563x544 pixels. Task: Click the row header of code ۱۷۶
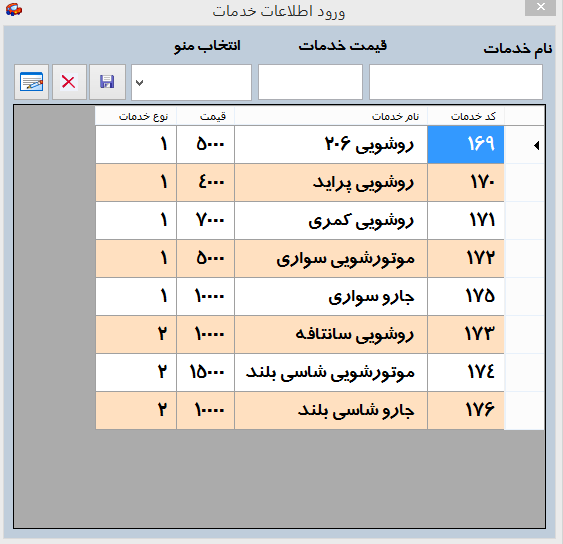(x=524, y=411)
